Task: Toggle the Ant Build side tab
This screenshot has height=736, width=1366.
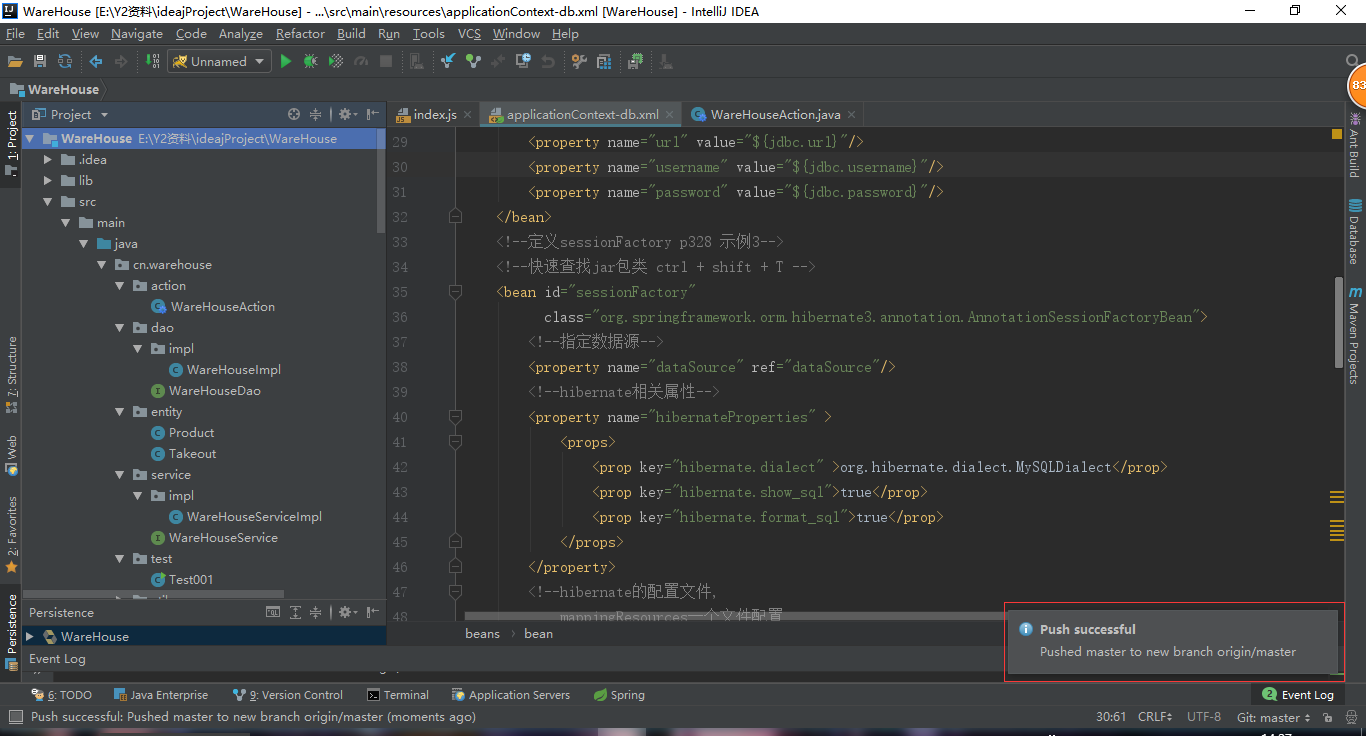Action: (x=1354, y=145)
